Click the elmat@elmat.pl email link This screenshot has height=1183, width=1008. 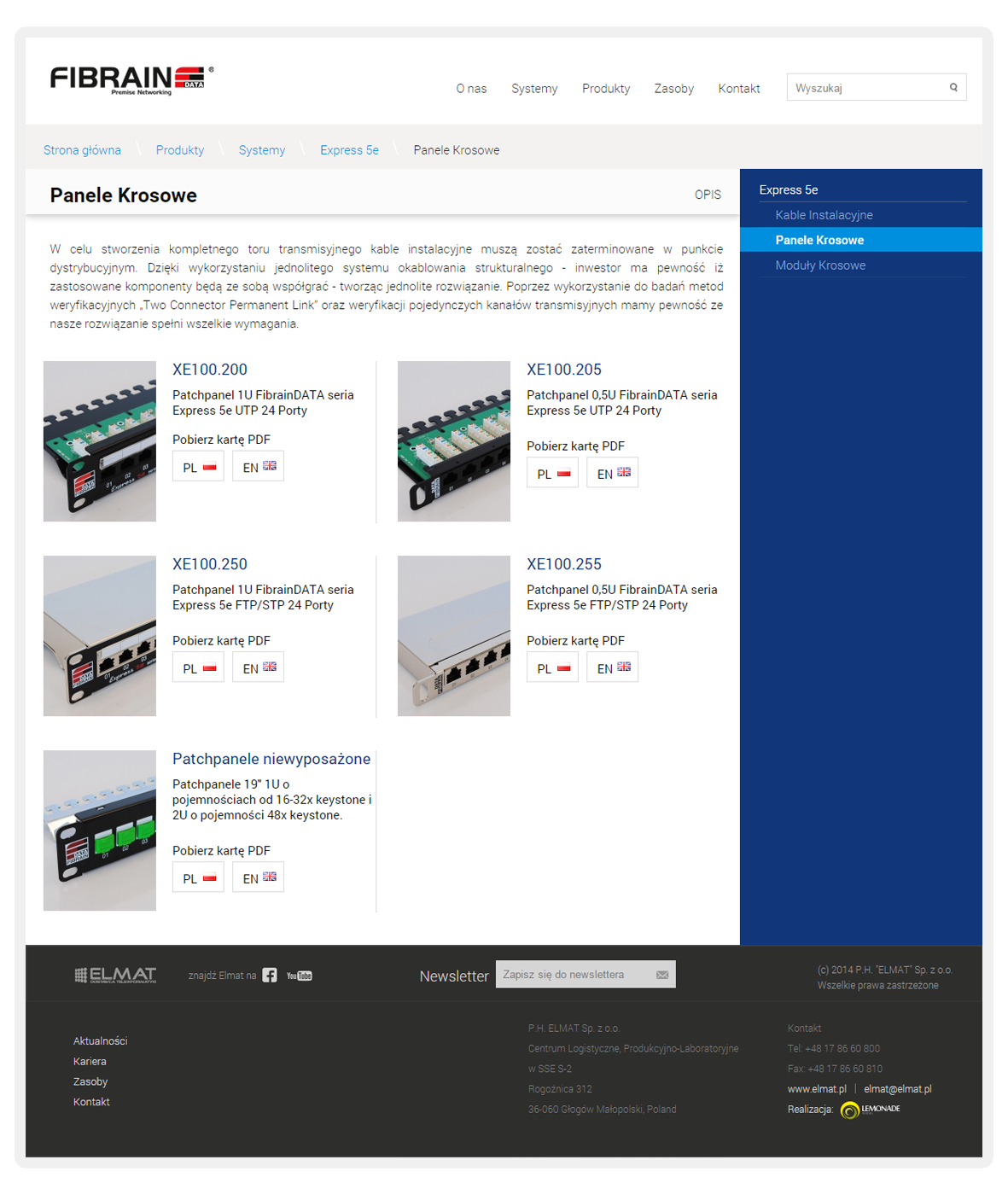coord(898,1089)
